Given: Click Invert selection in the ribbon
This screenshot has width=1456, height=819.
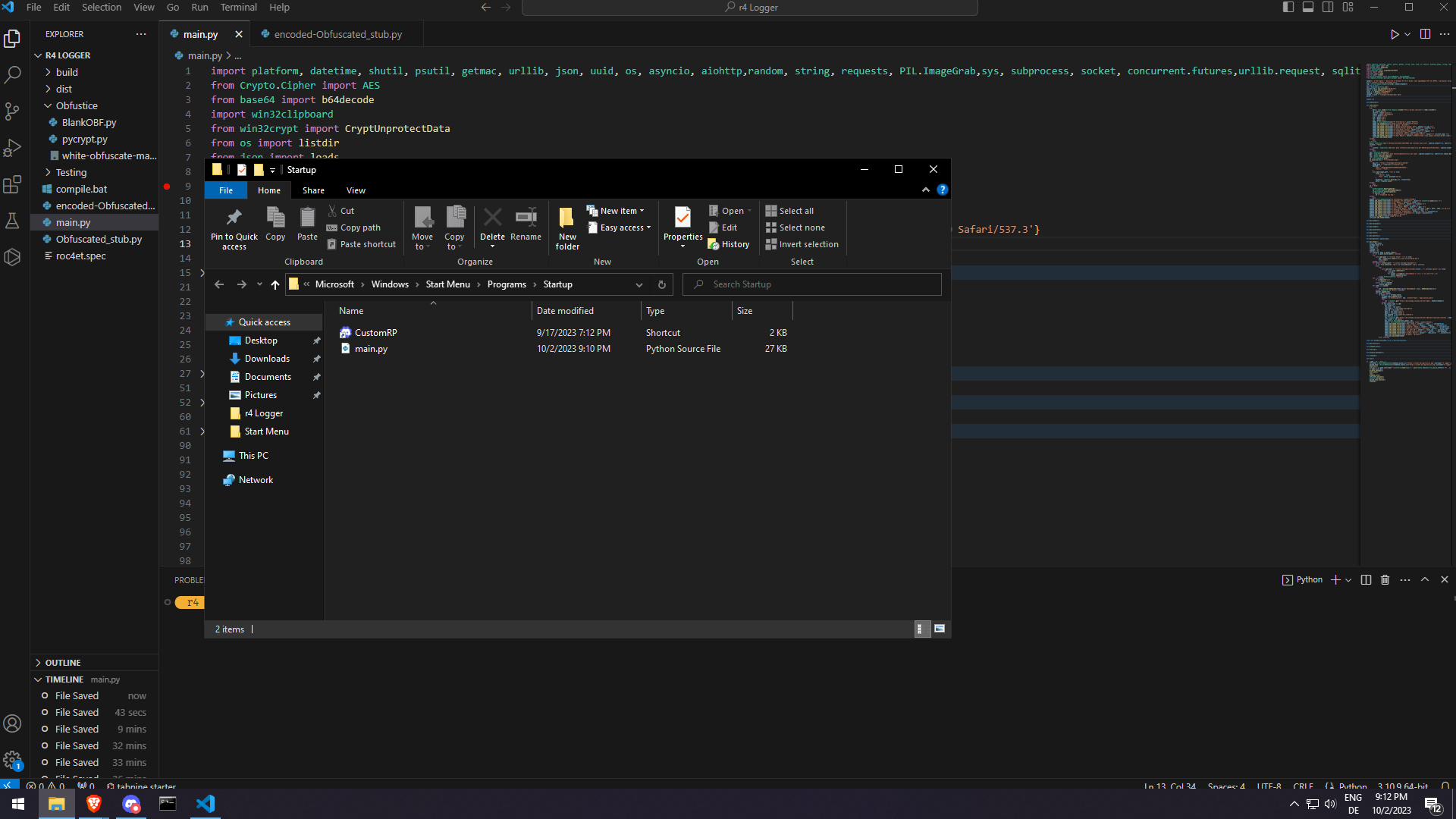Looking at the screenshot, I should click(802, 244).
